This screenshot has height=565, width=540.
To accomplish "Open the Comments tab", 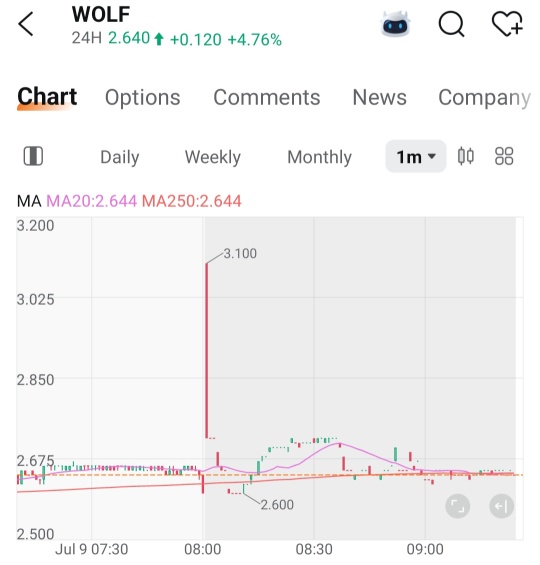I will [267, 97].
